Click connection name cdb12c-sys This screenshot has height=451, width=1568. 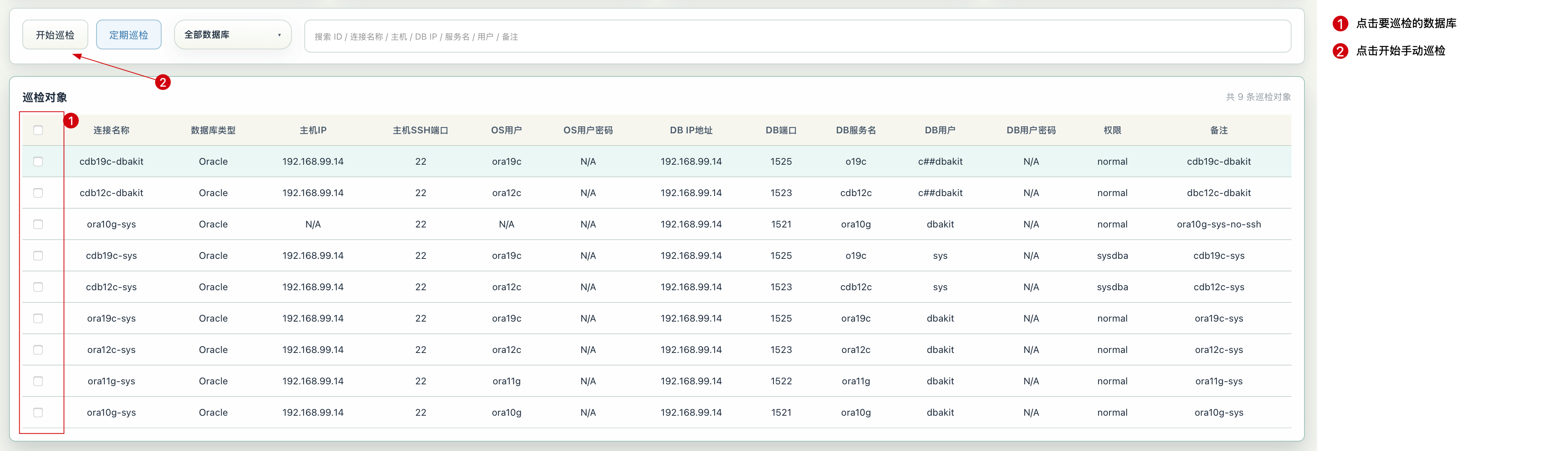click(x=111, y=287)
